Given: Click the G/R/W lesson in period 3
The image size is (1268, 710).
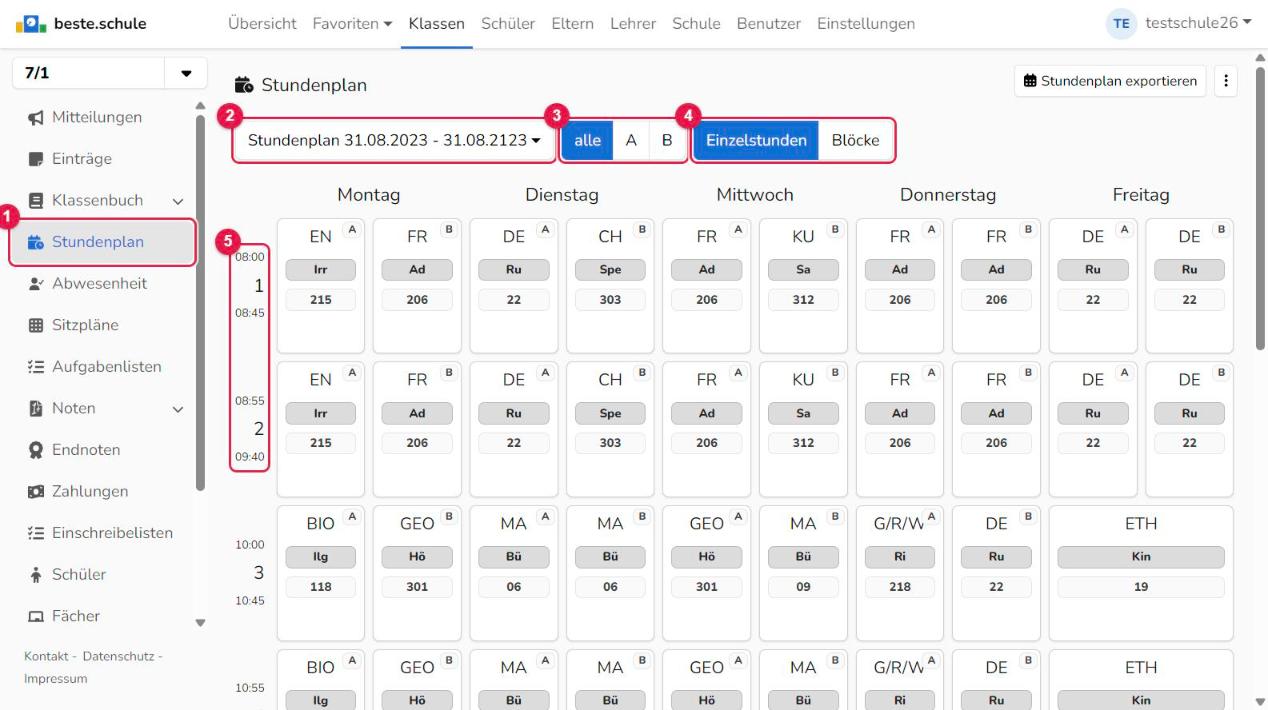Looking at the screenshot, I should point(900,573).
